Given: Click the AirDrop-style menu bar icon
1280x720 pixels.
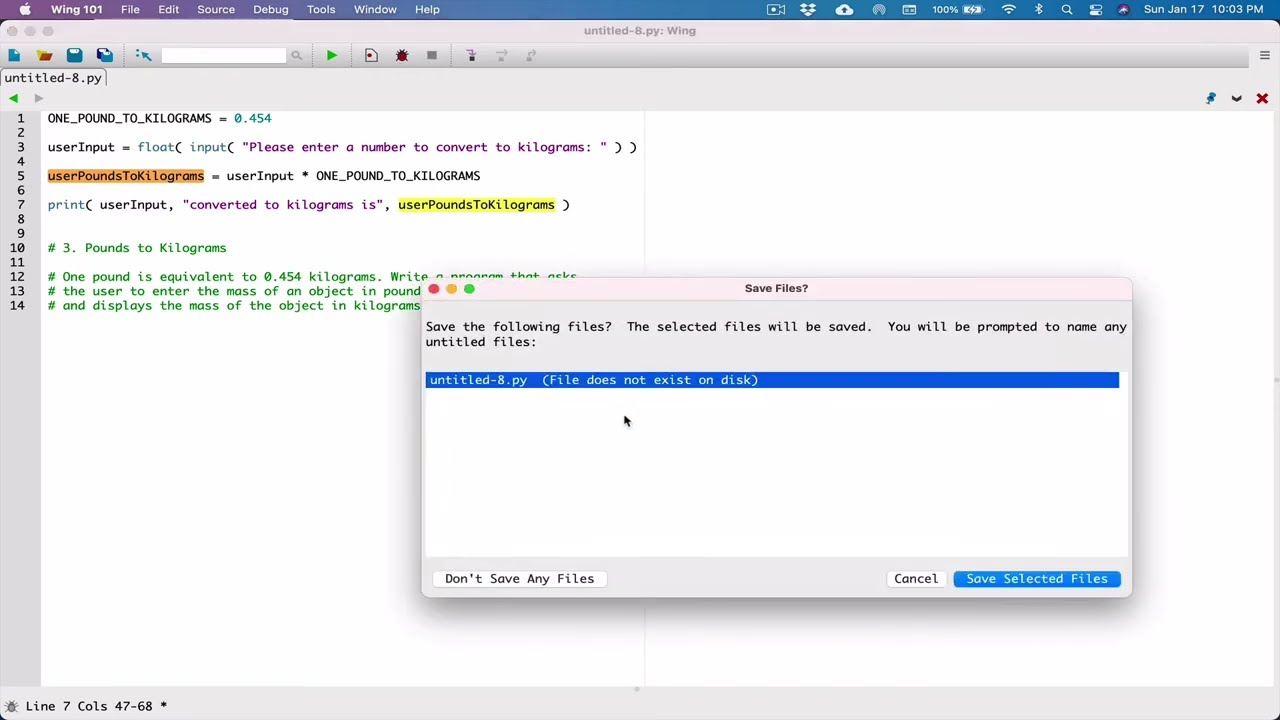Looking at the screenshot, I should pyautogui.click(x=879, y=9).
